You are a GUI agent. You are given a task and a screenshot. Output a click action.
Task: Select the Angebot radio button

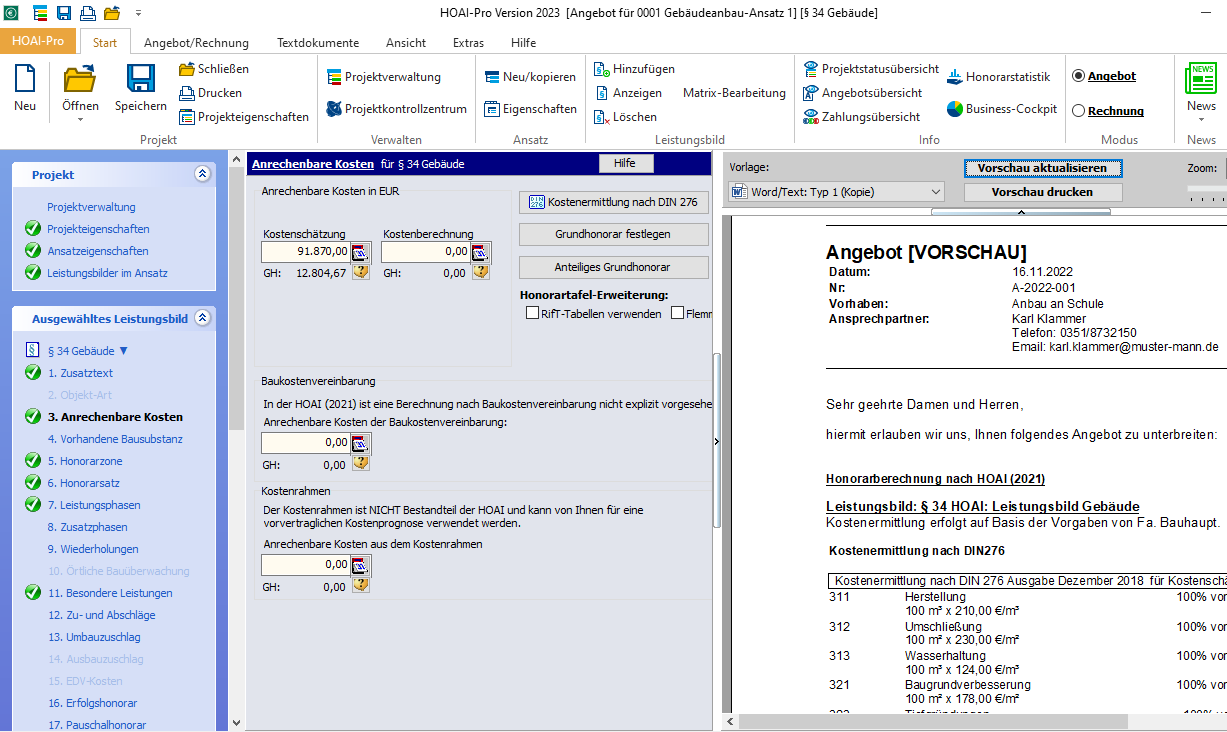tap(1078, 76)
